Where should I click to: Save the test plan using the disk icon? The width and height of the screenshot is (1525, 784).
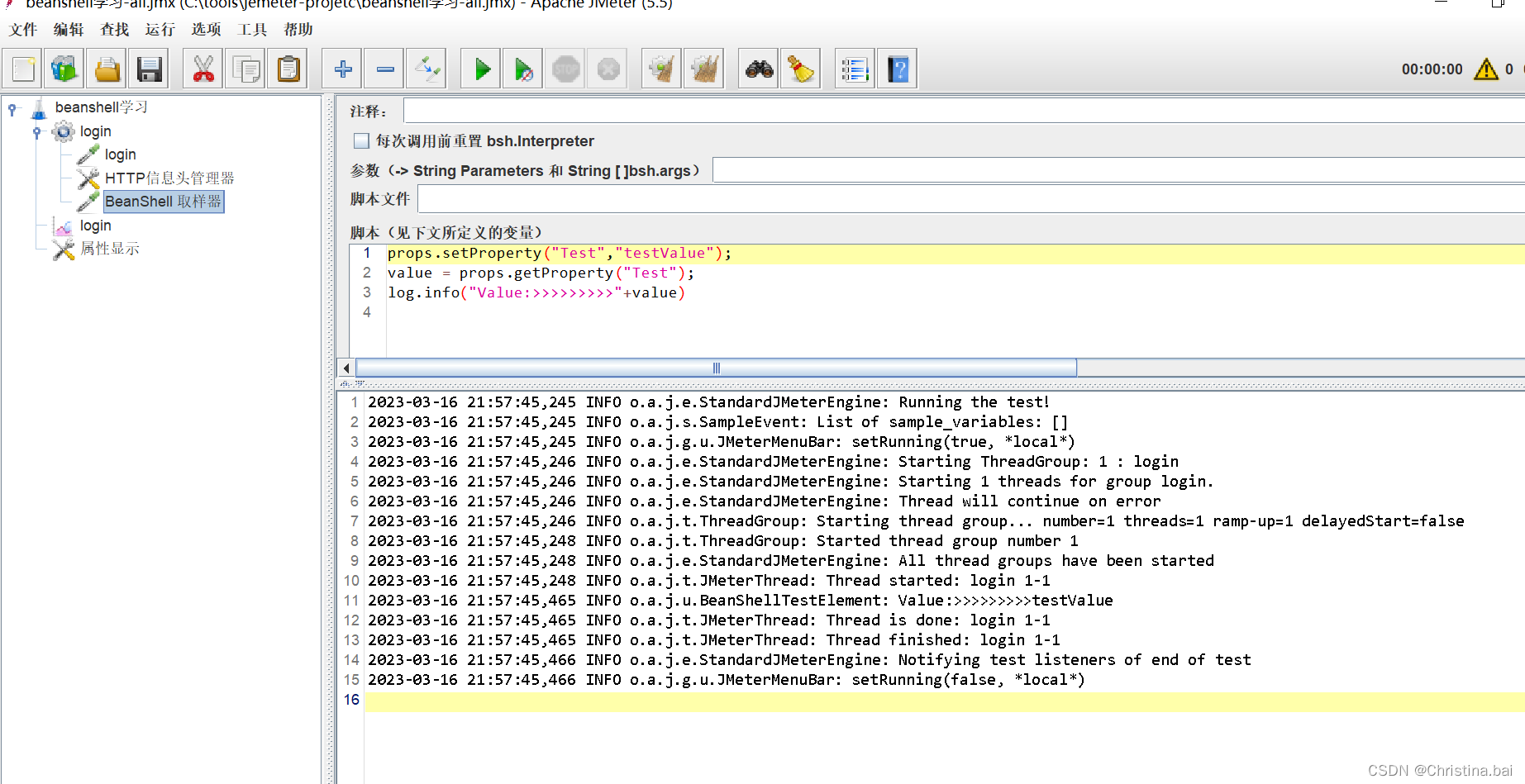(x=149, y=69)
